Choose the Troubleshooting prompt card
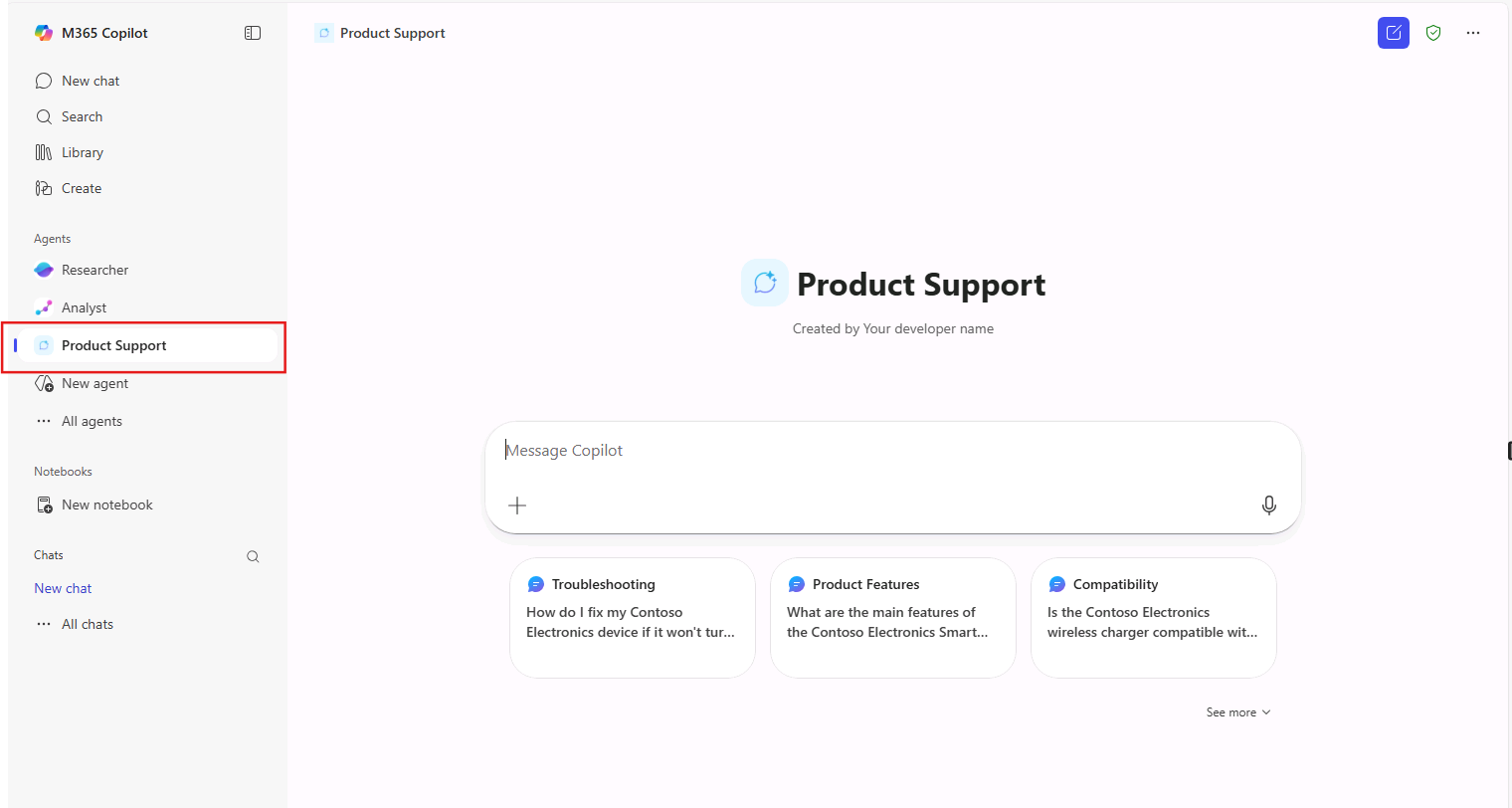The width and height of the screenshot is (1512, 808). point(633,617)
